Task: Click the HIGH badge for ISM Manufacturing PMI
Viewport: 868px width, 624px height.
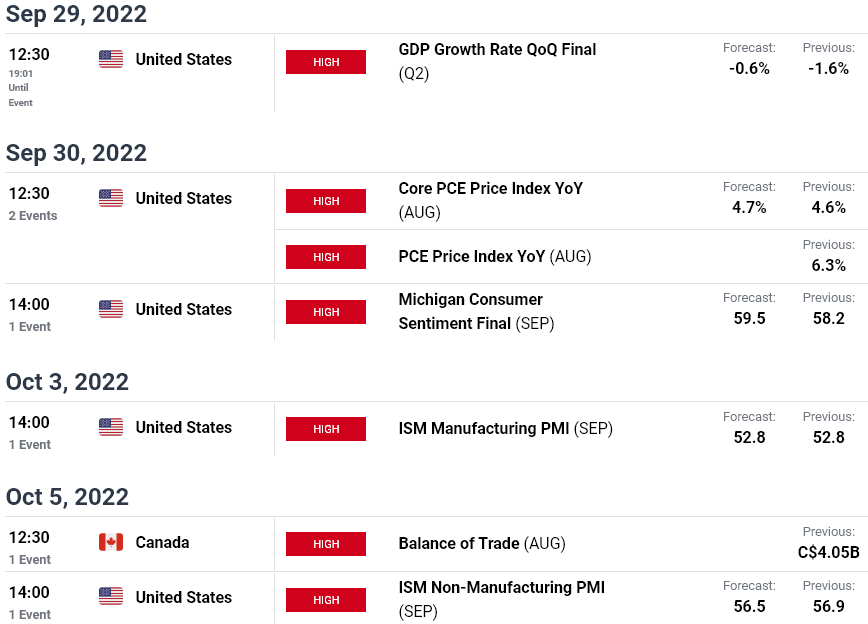Action: pos(326,429)
